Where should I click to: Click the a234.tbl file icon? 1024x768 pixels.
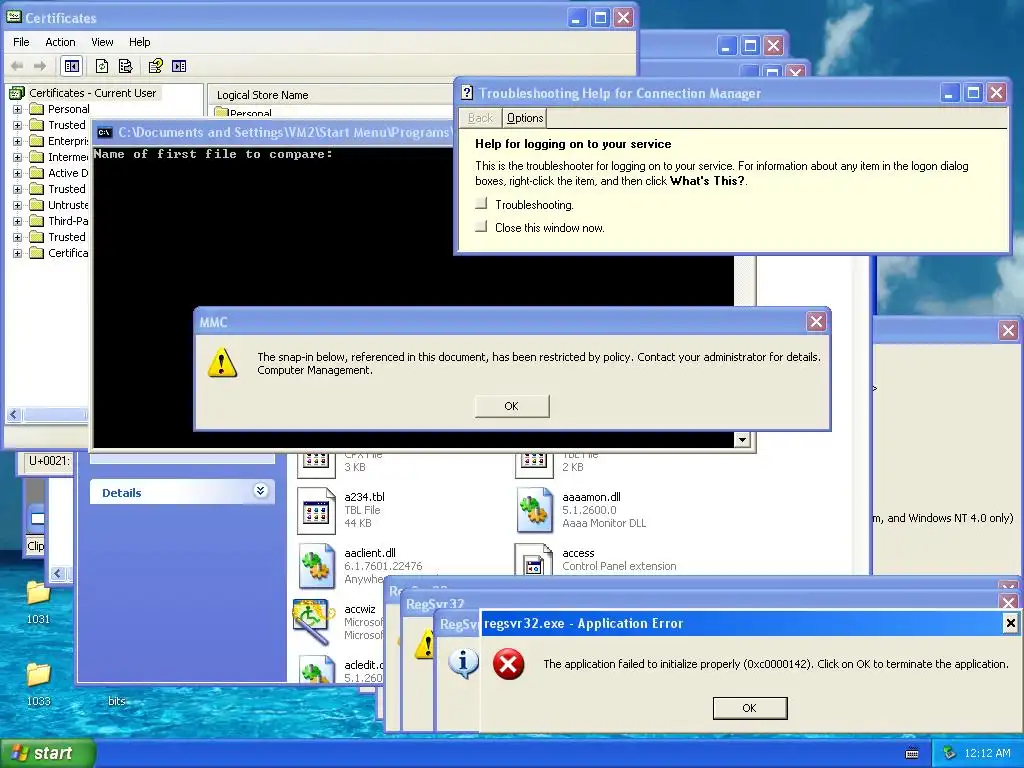point(316,511)
